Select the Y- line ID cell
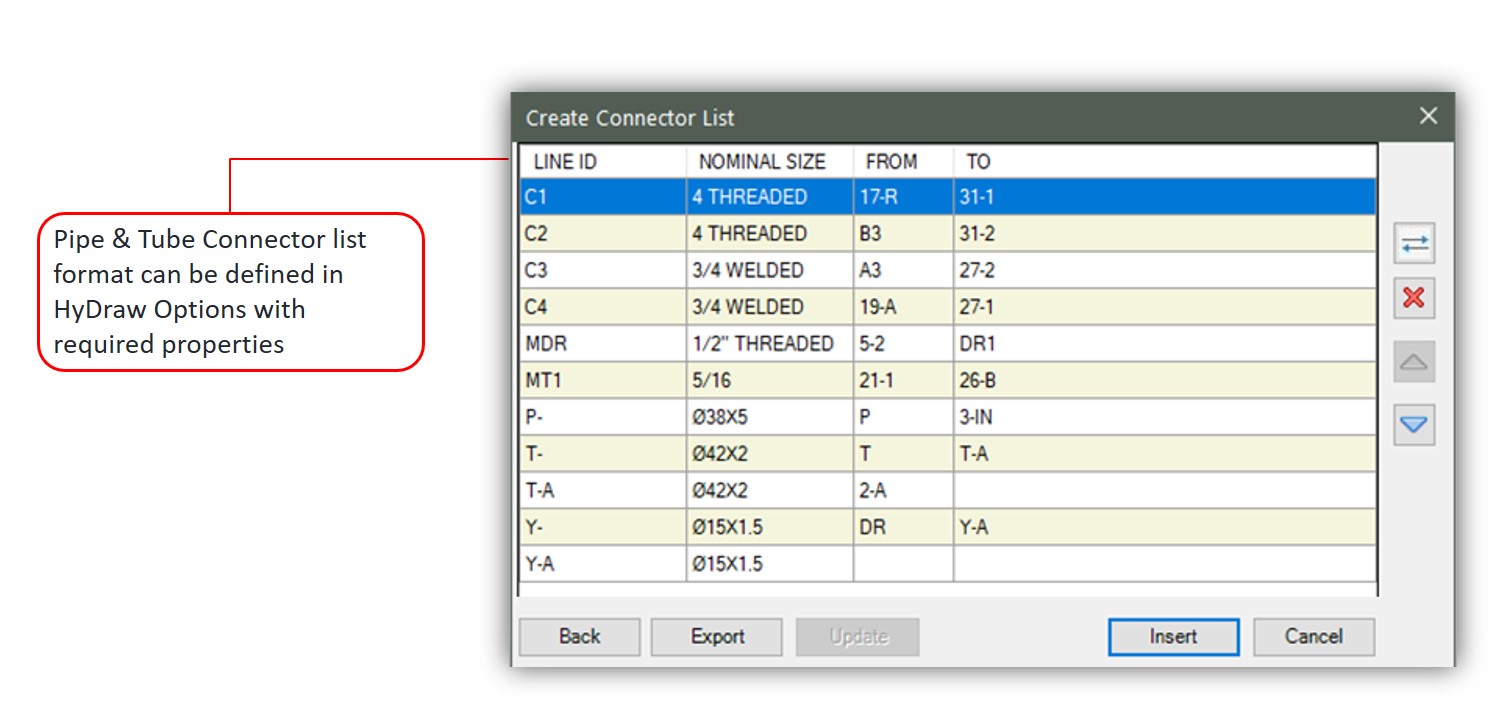The image size is (1500, 704). coord(603,526)
